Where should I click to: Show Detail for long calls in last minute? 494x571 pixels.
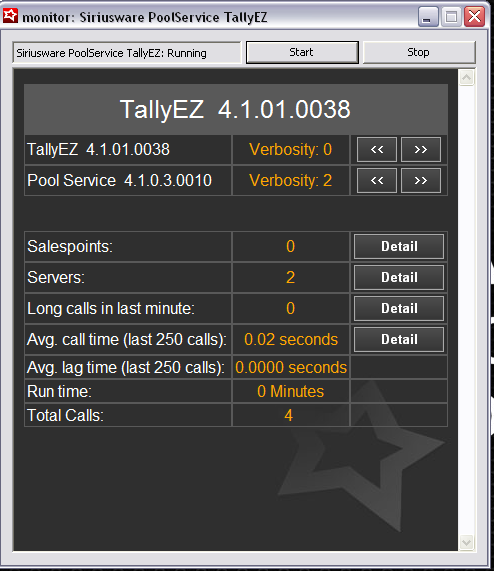coord(399,308)
